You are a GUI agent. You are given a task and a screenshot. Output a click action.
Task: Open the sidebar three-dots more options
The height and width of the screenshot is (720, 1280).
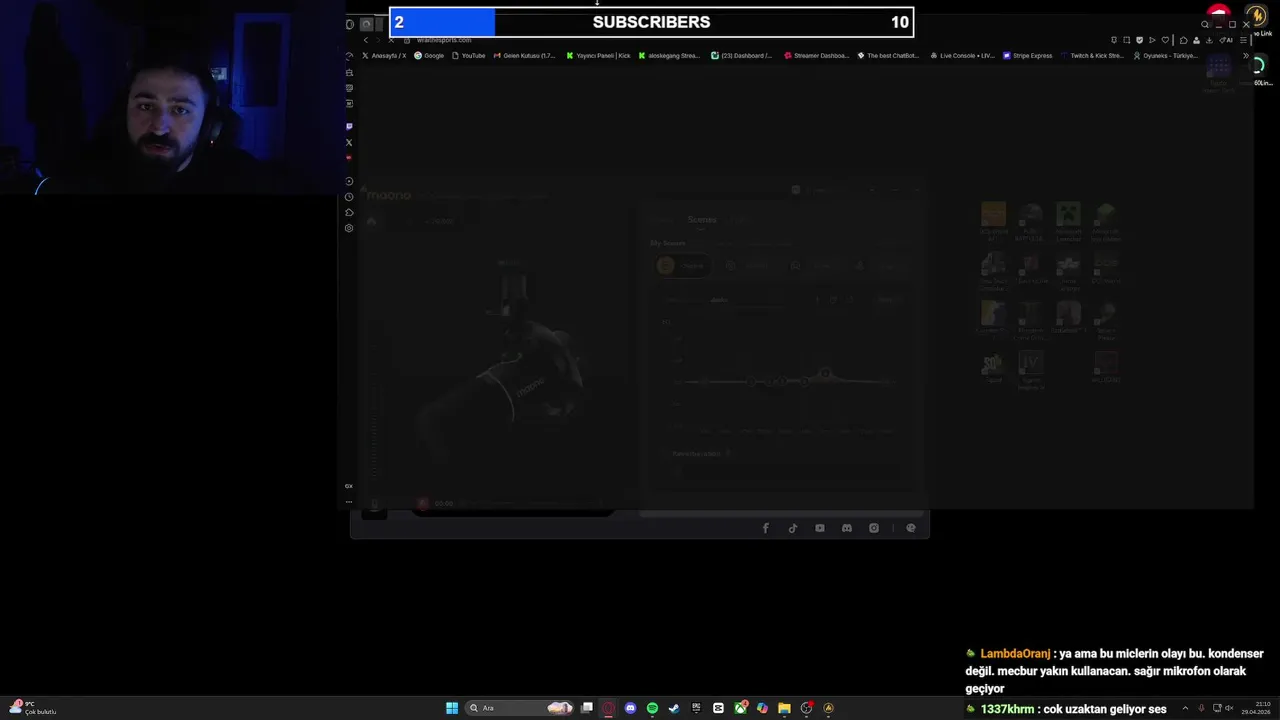coord(349,501)
